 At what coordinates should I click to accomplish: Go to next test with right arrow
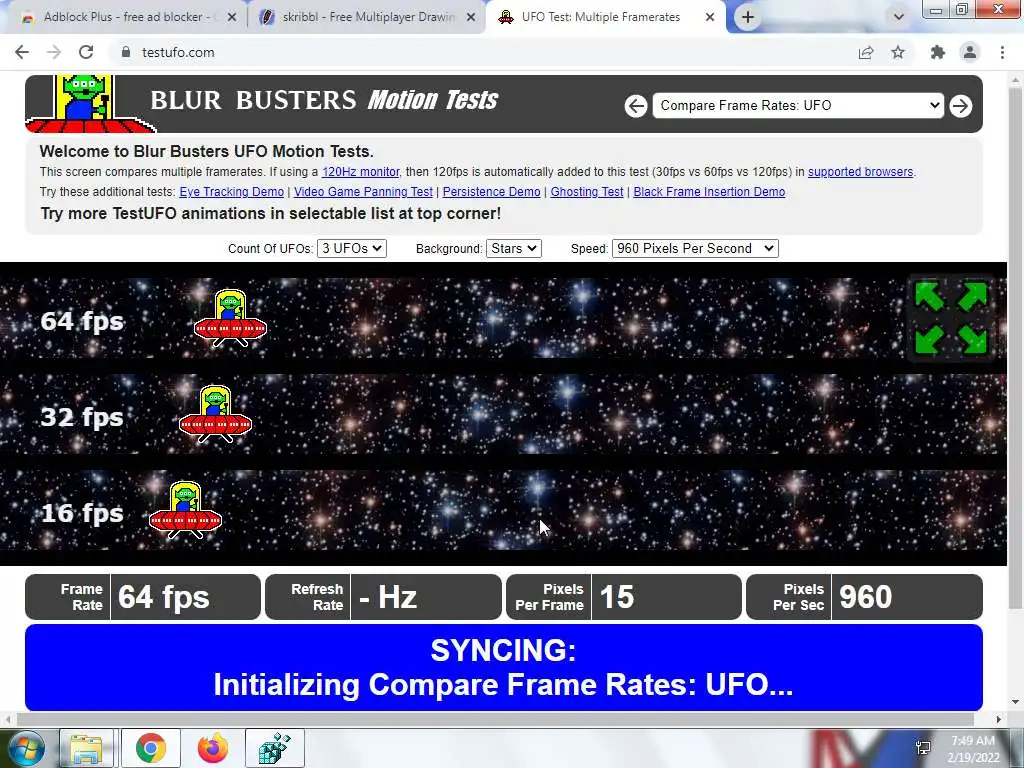coord(961,106)
